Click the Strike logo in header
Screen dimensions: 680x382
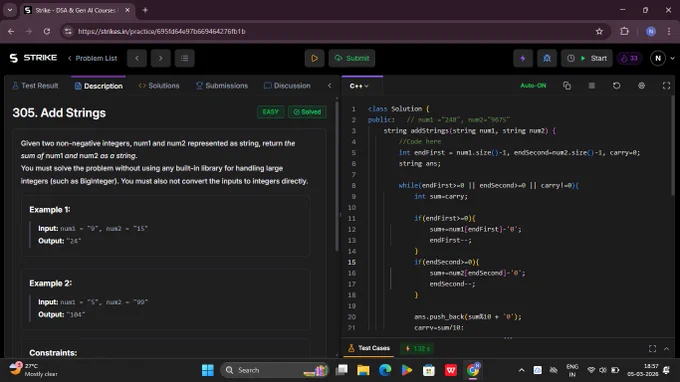click(x=33, y=58)
